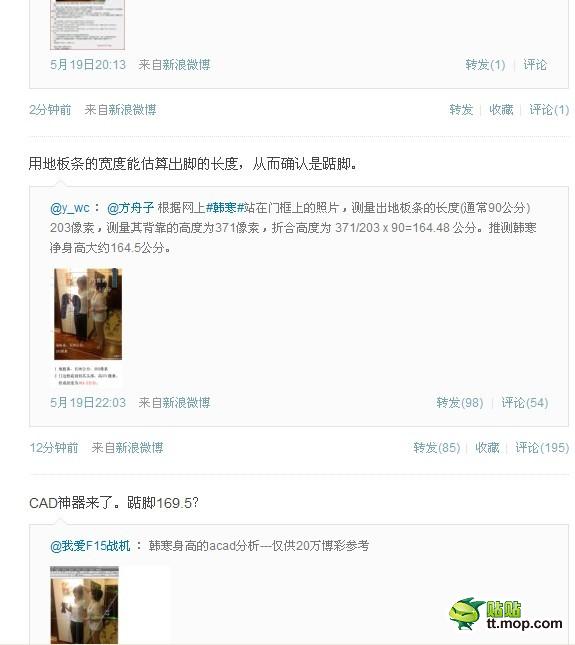Open the @方舟子 mention link
The height and width of the screenshot is (645, 575).
(x=130, y=208)
